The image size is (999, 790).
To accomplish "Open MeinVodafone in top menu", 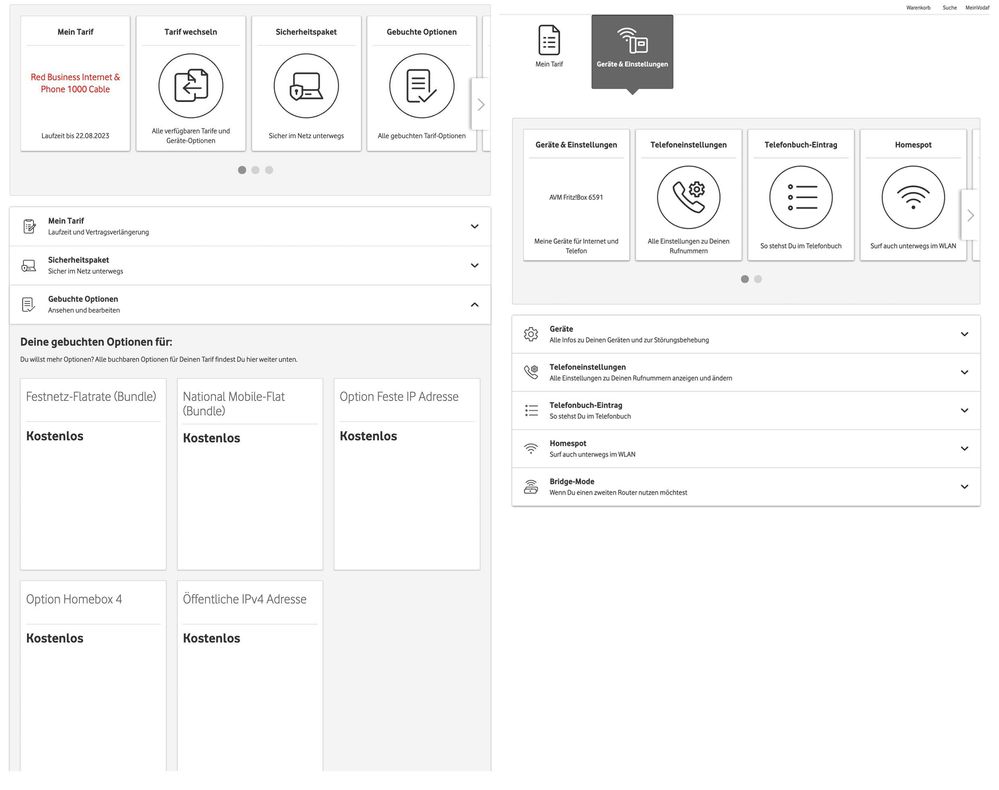I will [x=977, y=8].
